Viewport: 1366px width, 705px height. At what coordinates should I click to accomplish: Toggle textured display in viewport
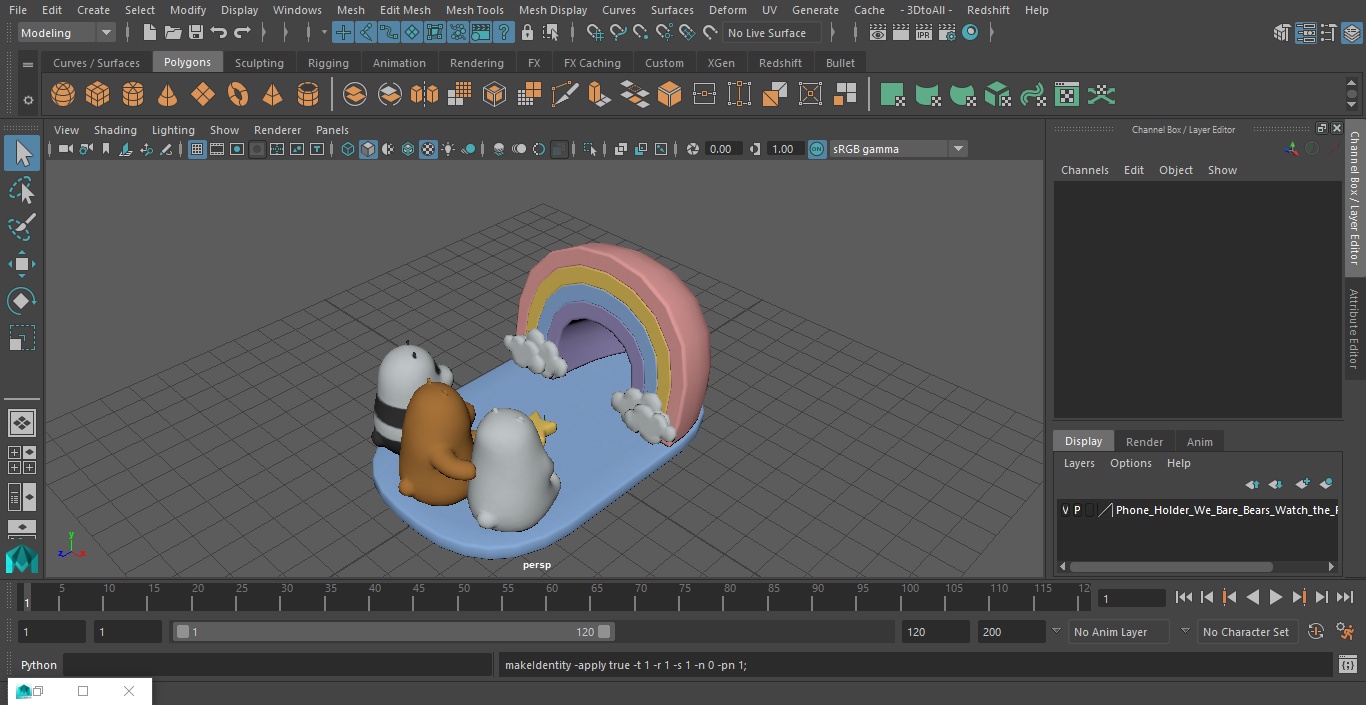coord(428,149)
